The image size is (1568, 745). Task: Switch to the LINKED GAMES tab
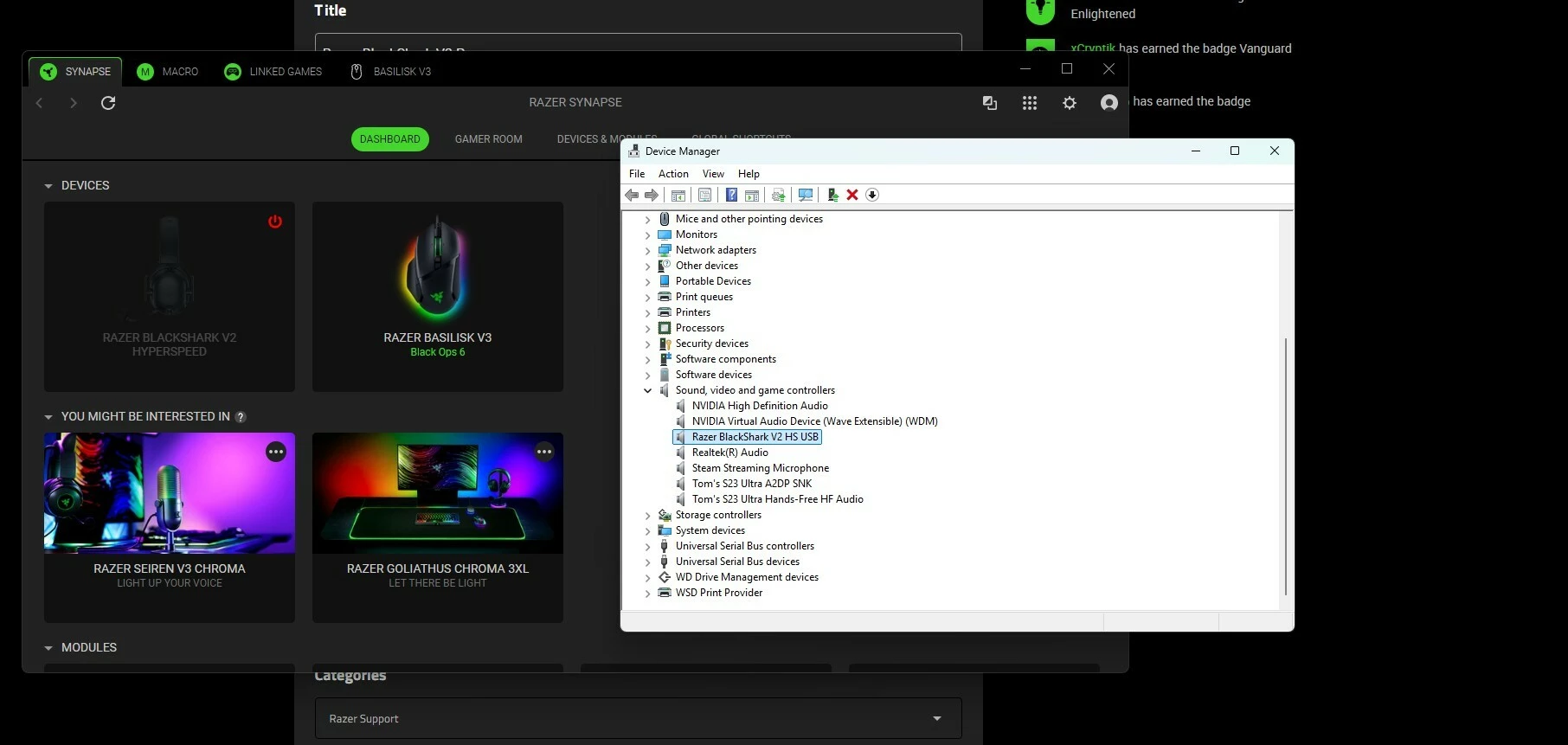coord(273,72)
